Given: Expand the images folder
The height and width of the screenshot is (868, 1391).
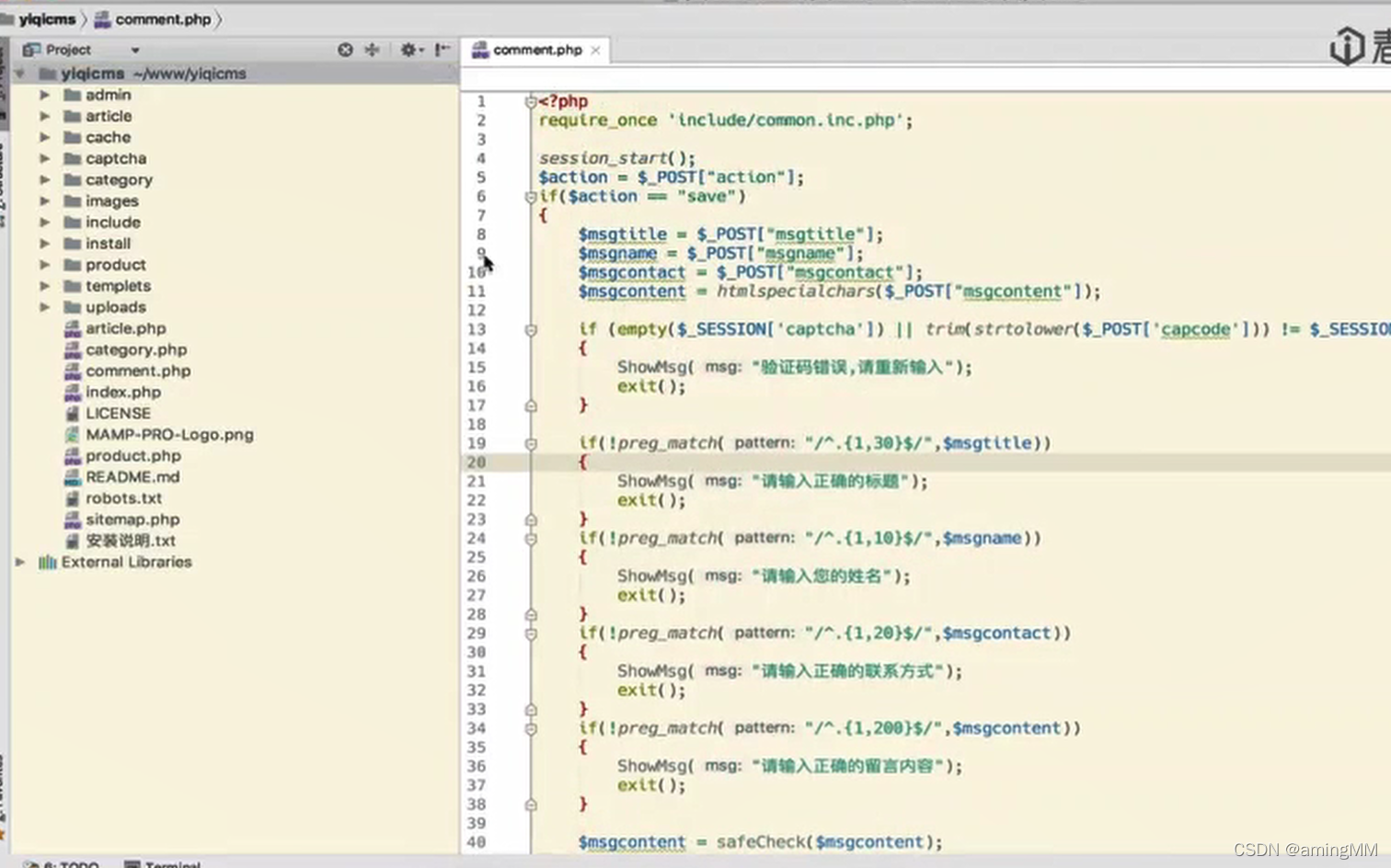Looking at the screenshot, I should point(44,200).
